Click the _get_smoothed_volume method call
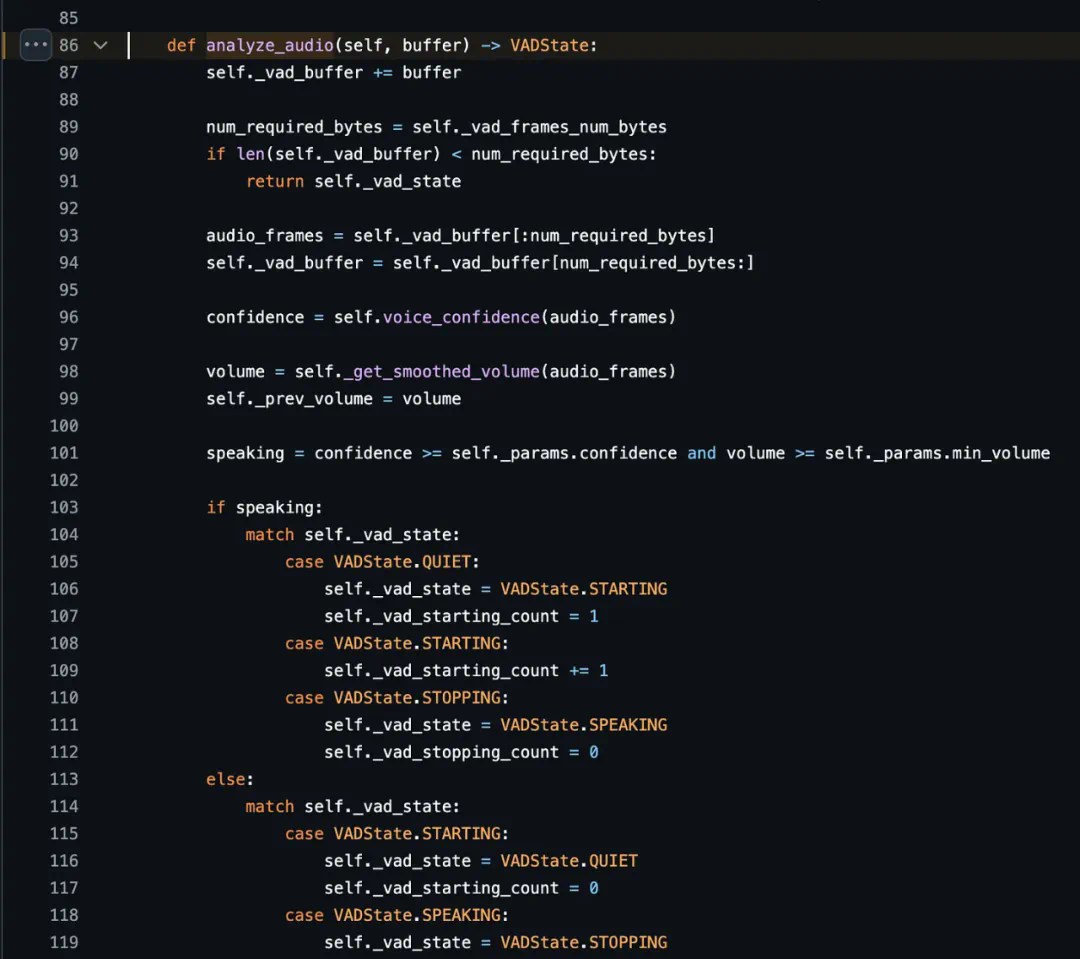 pos(442,371)
